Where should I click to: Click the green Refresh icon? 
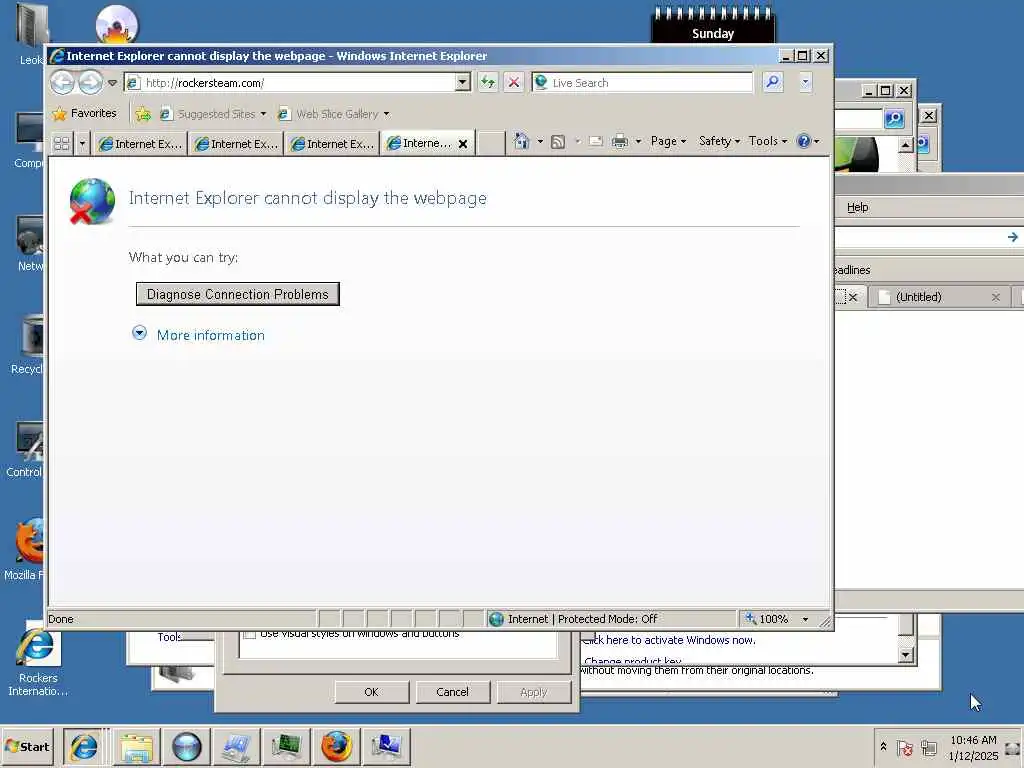(488, 83)
